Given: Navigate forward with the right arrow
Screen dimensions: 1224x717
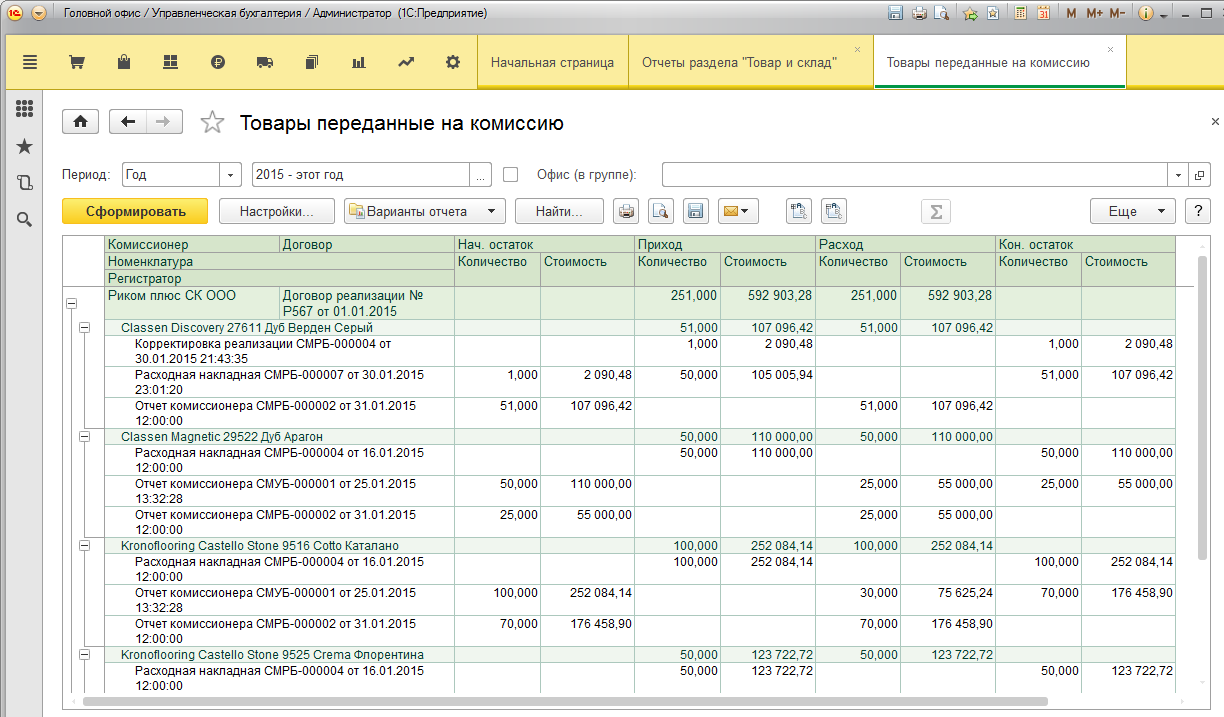Looking at the screenshot, I should [164, 122].
